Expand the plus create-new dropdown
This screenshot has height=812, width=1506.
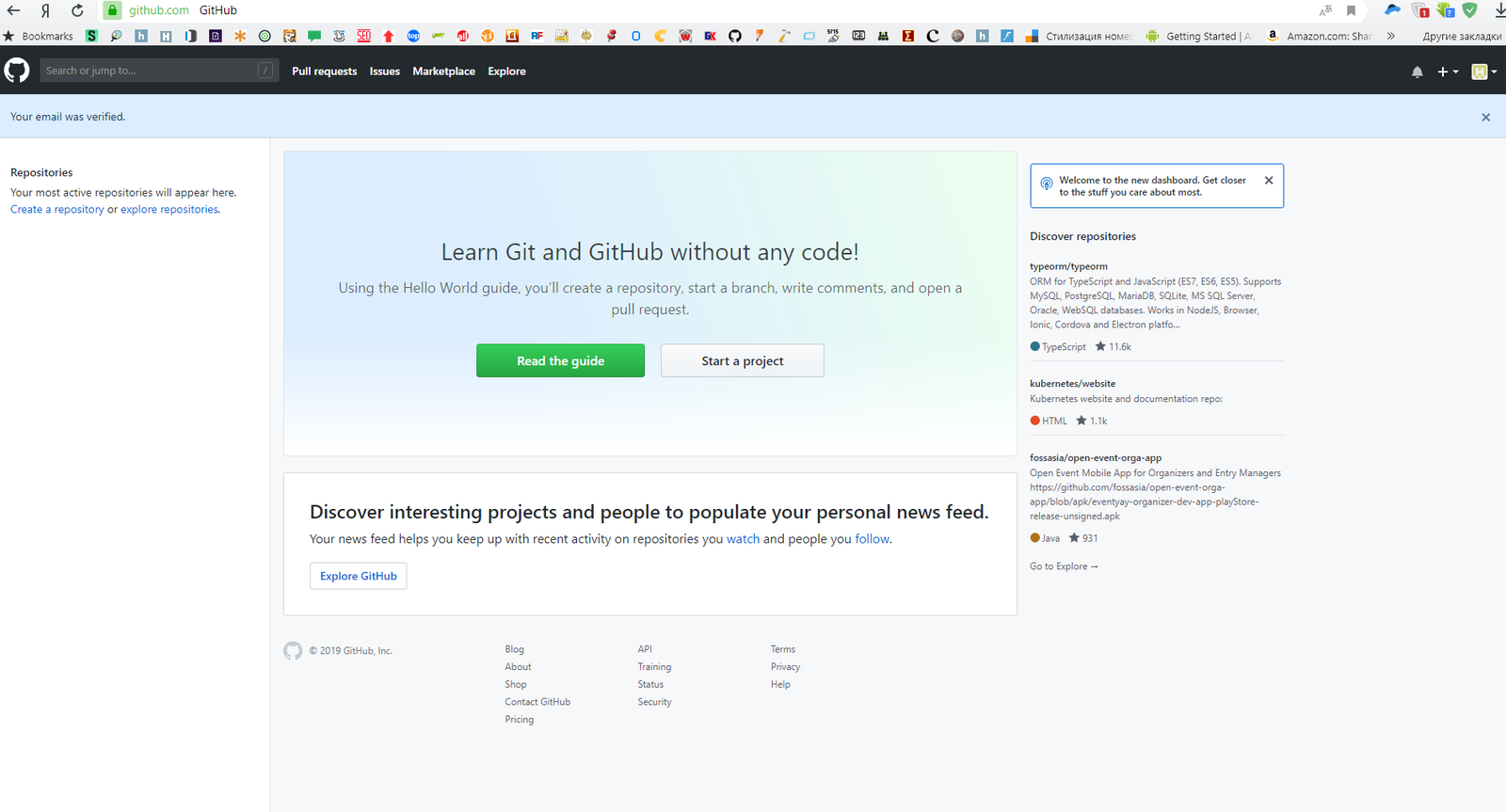pos(1447,72)
